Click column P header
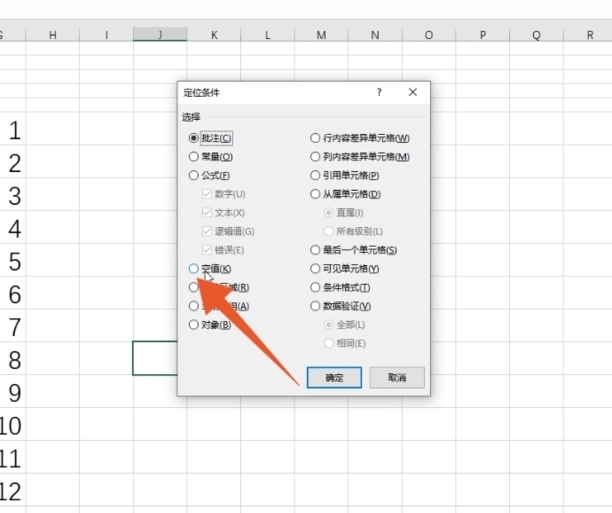Viewport: 612px width, 513px height. pyautogui.click(x=483, y=35)
